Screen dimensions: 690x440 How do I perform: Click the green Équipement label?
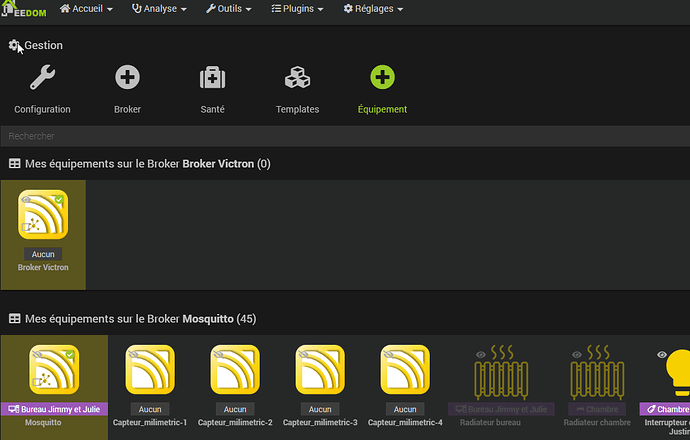382,109
